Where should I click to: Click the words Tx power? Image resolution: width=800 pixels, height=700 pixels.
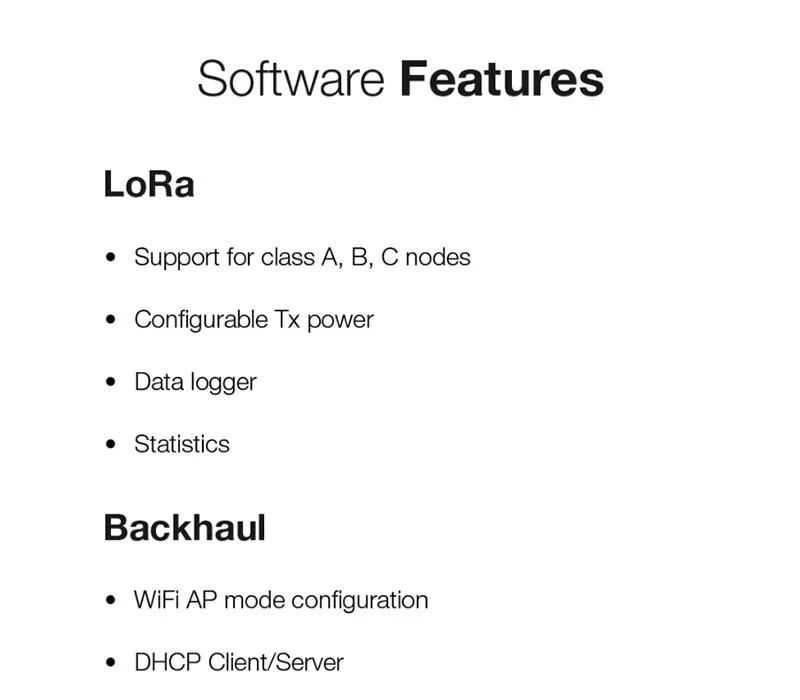324,321
